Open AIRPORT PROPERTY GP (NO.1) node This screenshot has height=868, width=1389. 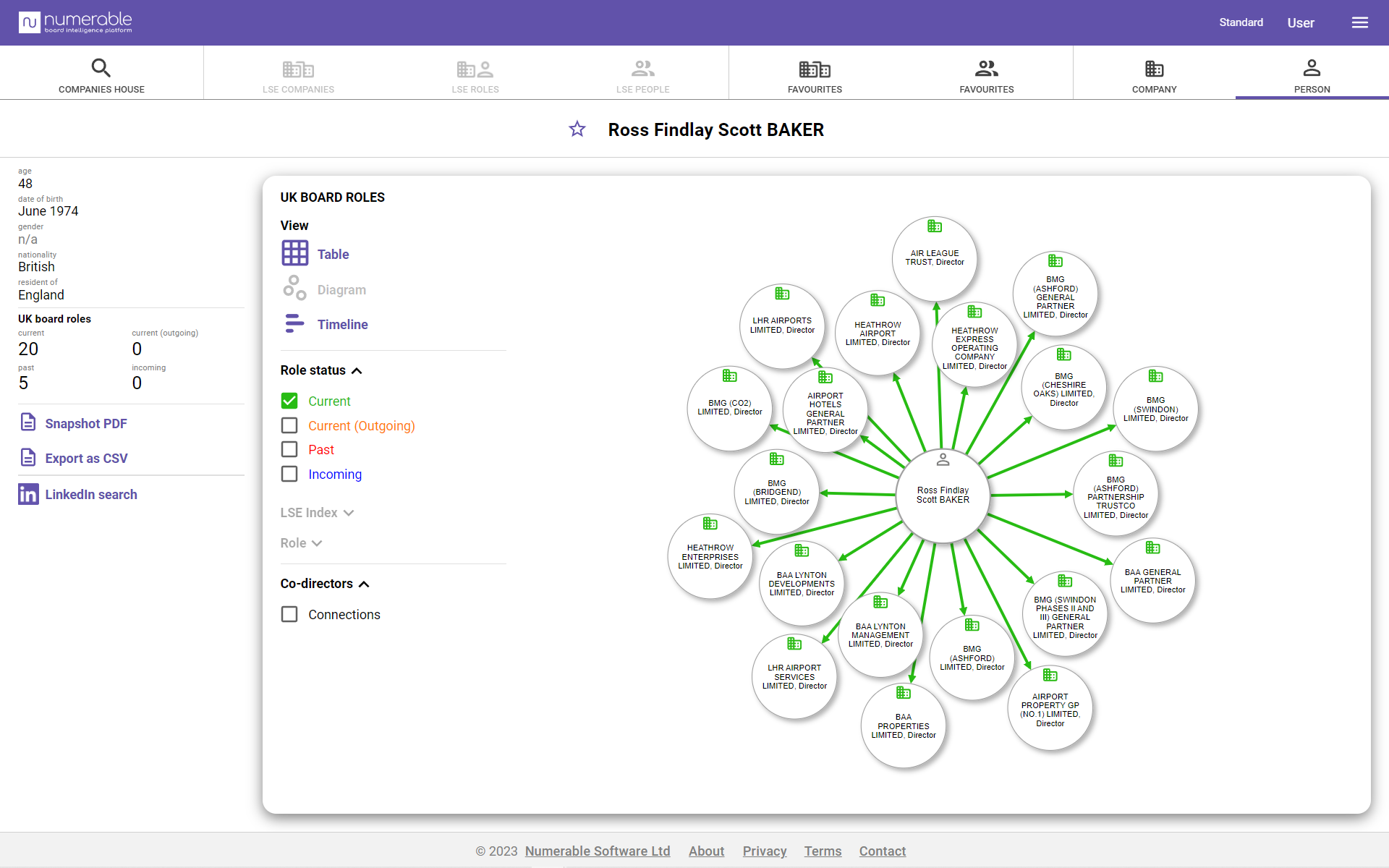click(1050, 708)
